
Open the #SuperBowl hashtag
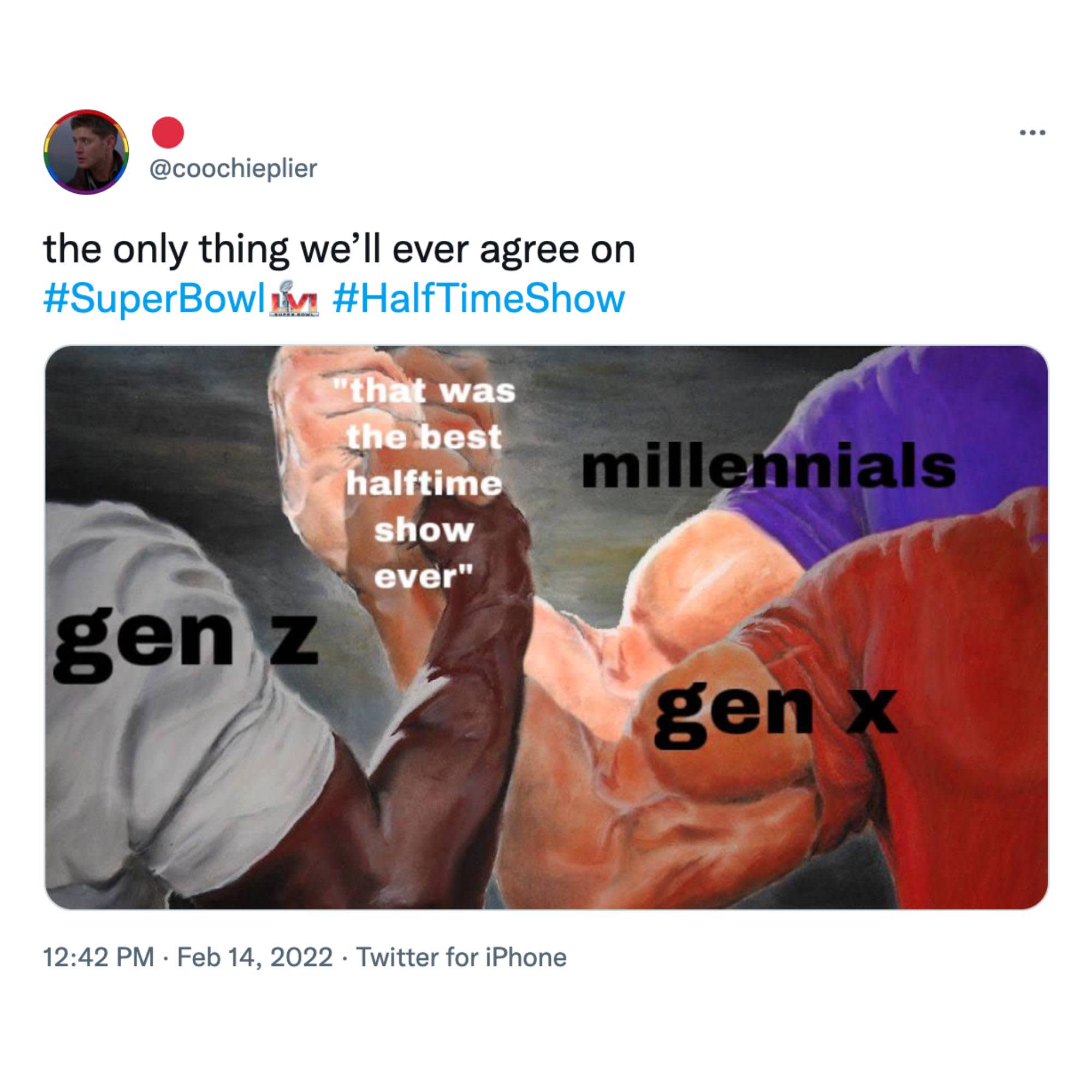click(155, 299)
